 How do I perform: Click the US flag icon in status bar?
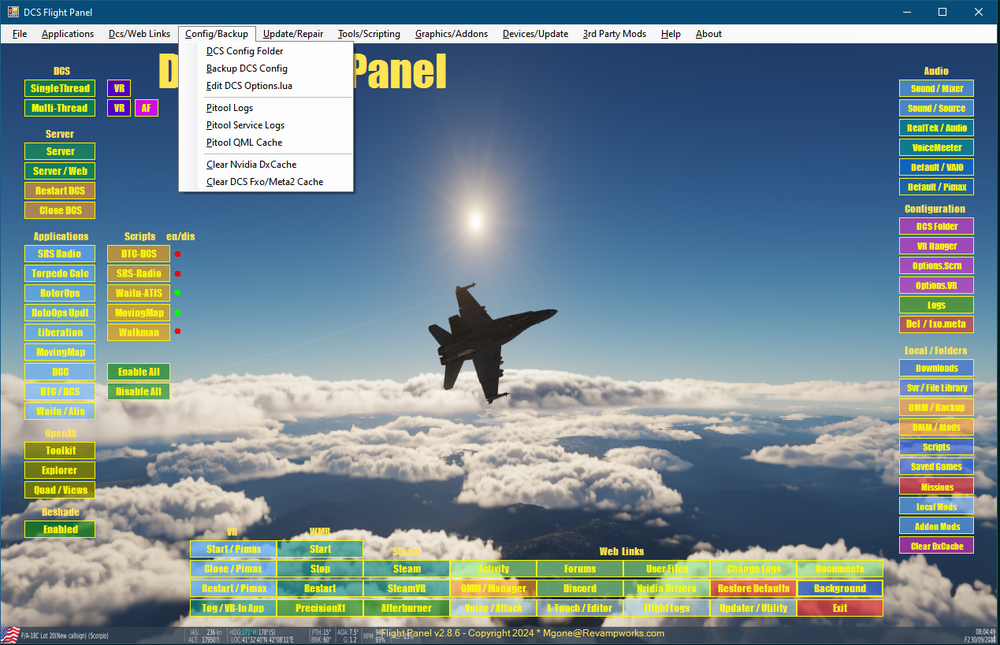[x=10, y=635]
